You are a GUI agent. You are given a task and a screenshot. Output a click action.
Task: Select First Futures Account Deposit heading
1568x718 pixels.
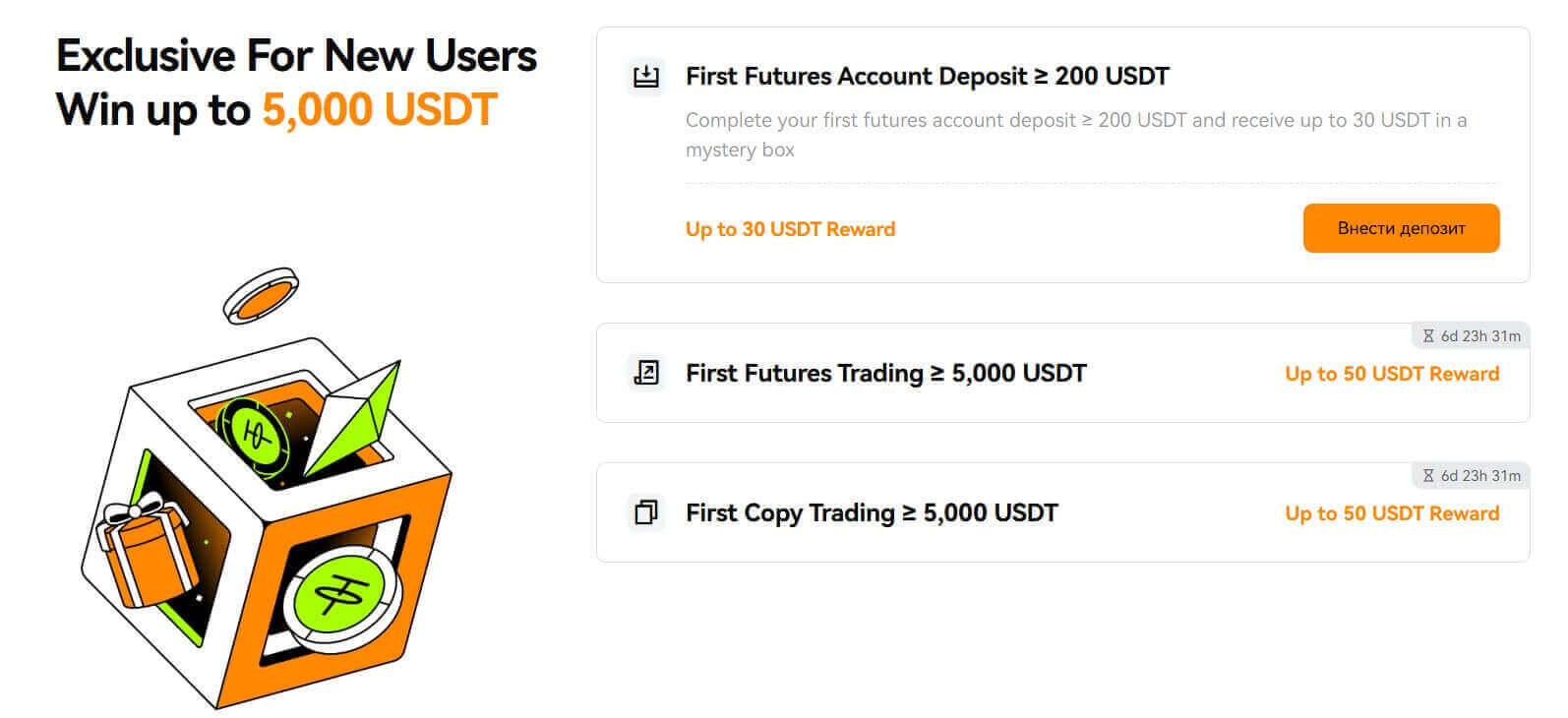(x=927, y=76)
